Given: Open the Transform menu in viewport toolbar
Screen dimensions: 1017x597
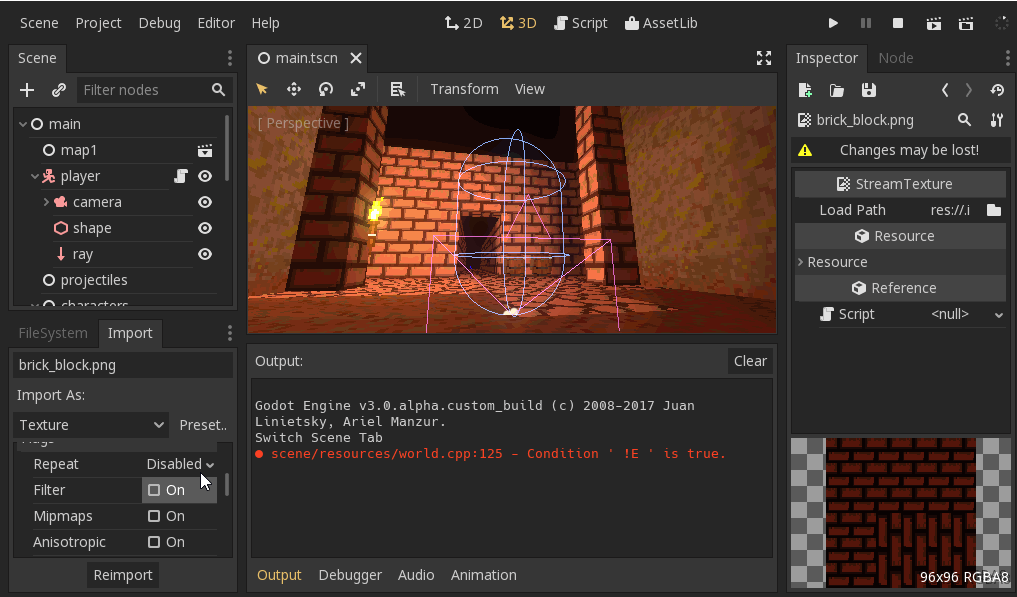Looking at the screenshot, I should coord(464,89).
